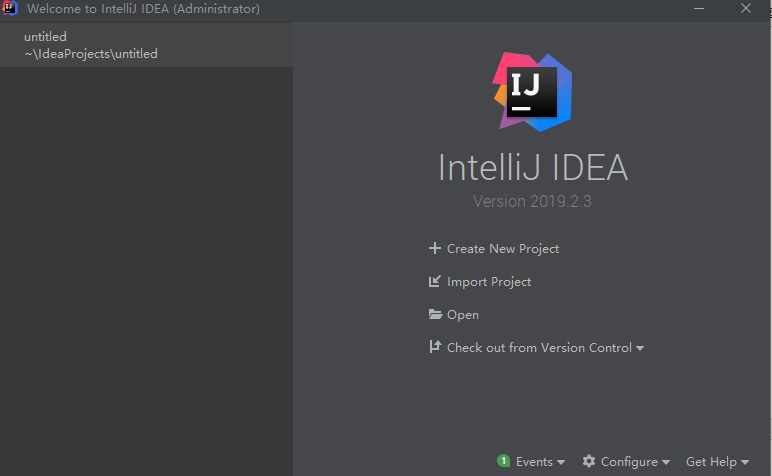Click the folder icon beside Open
772x476 pixels.
coord(434,315)
